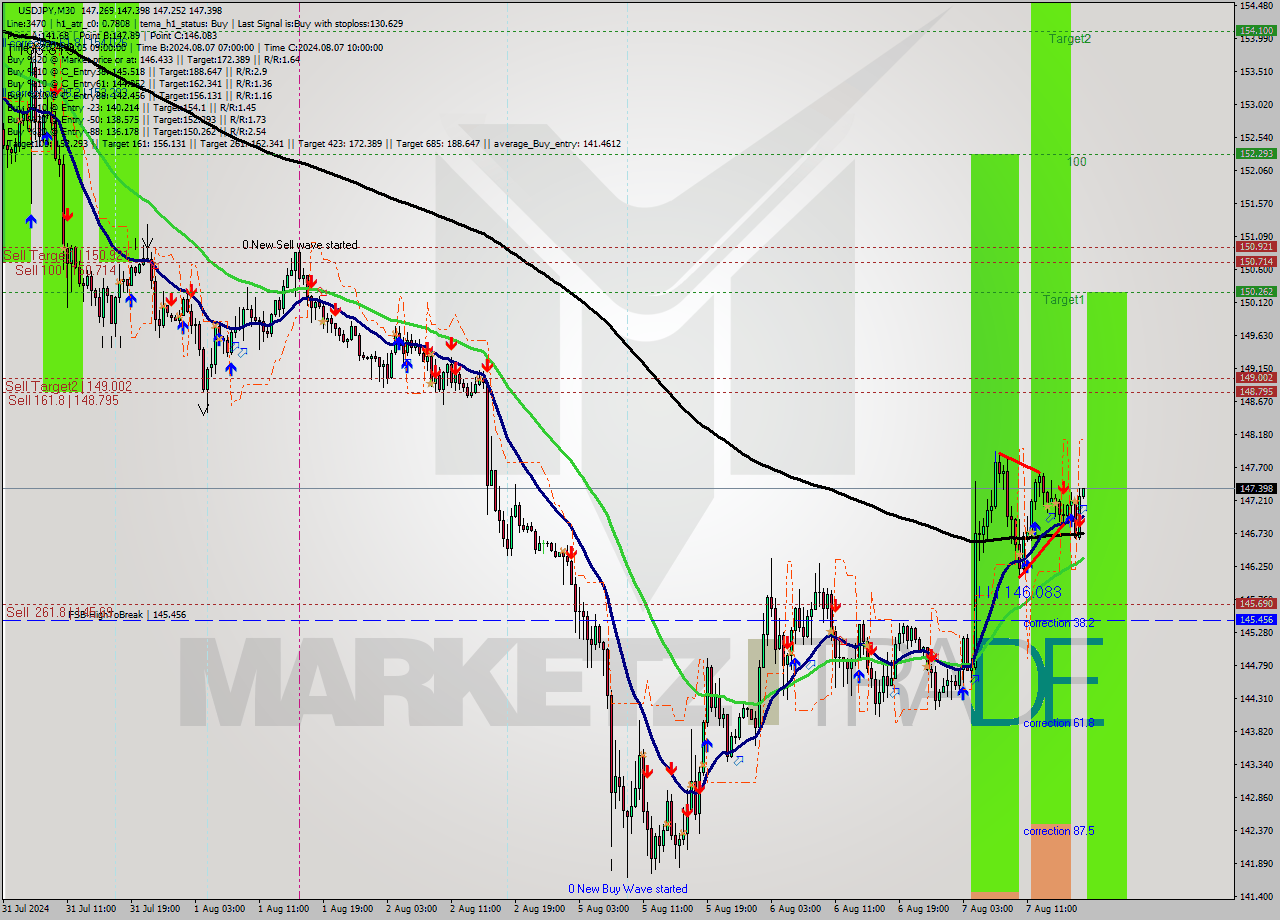Click the 'correction 87.5' annotation
1280x920 pixels.
point(1058,831)
